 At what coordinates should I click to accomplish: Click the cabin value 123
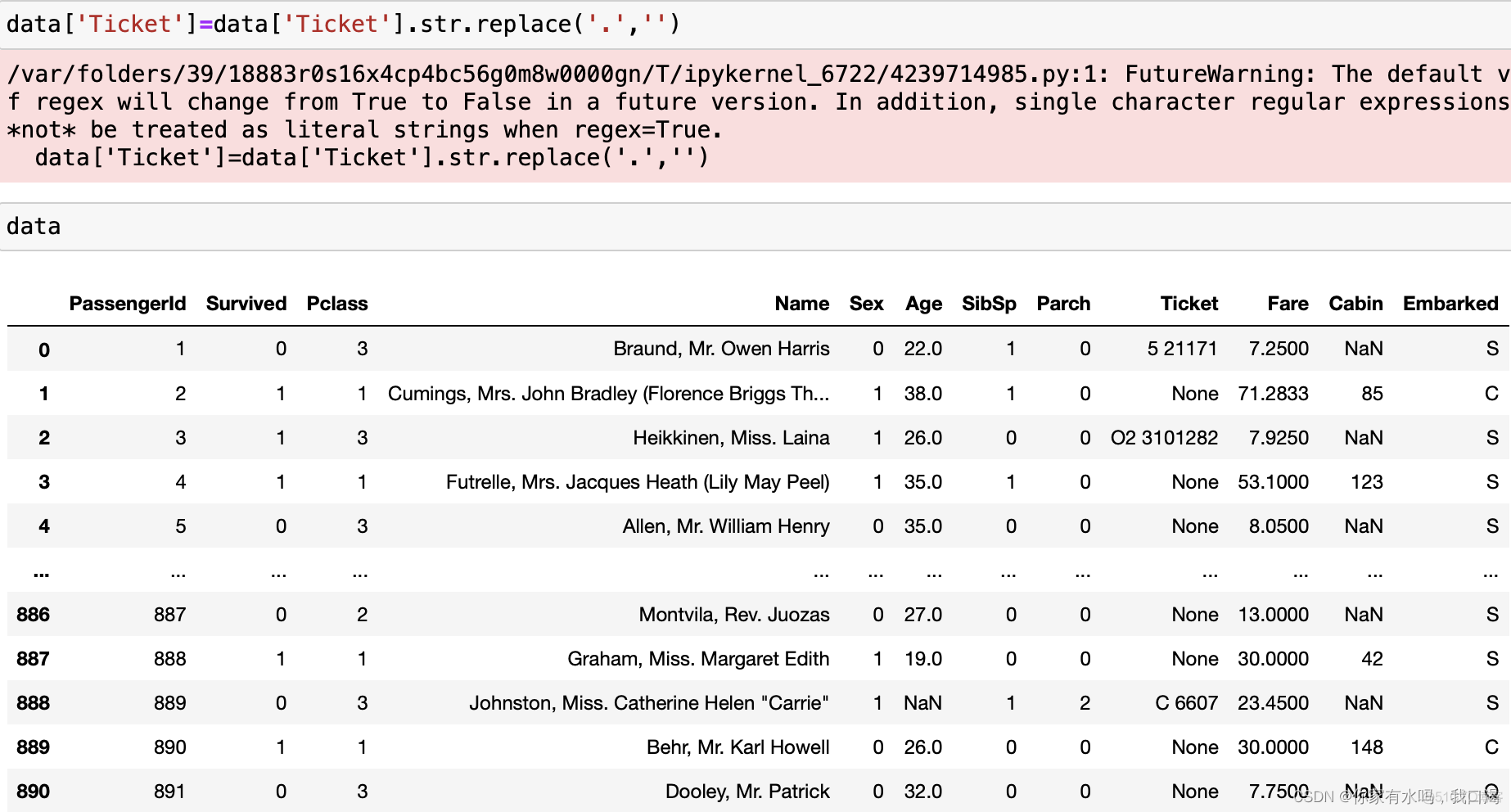[1367, 482]
